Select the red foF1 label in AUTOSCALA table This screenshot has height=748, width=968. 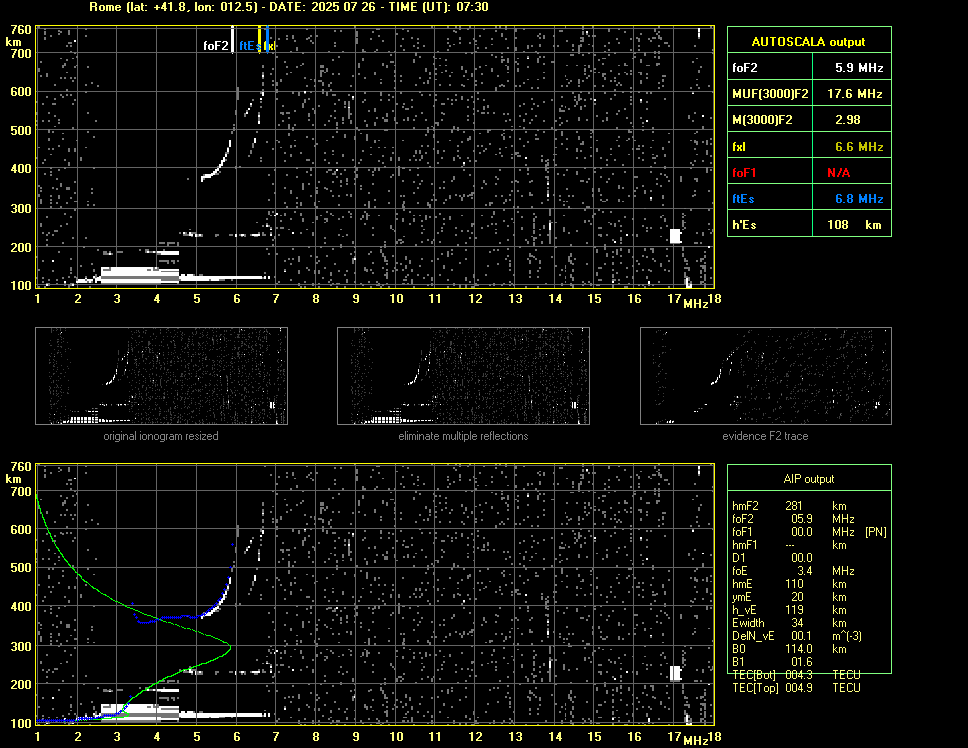[744, 173]
